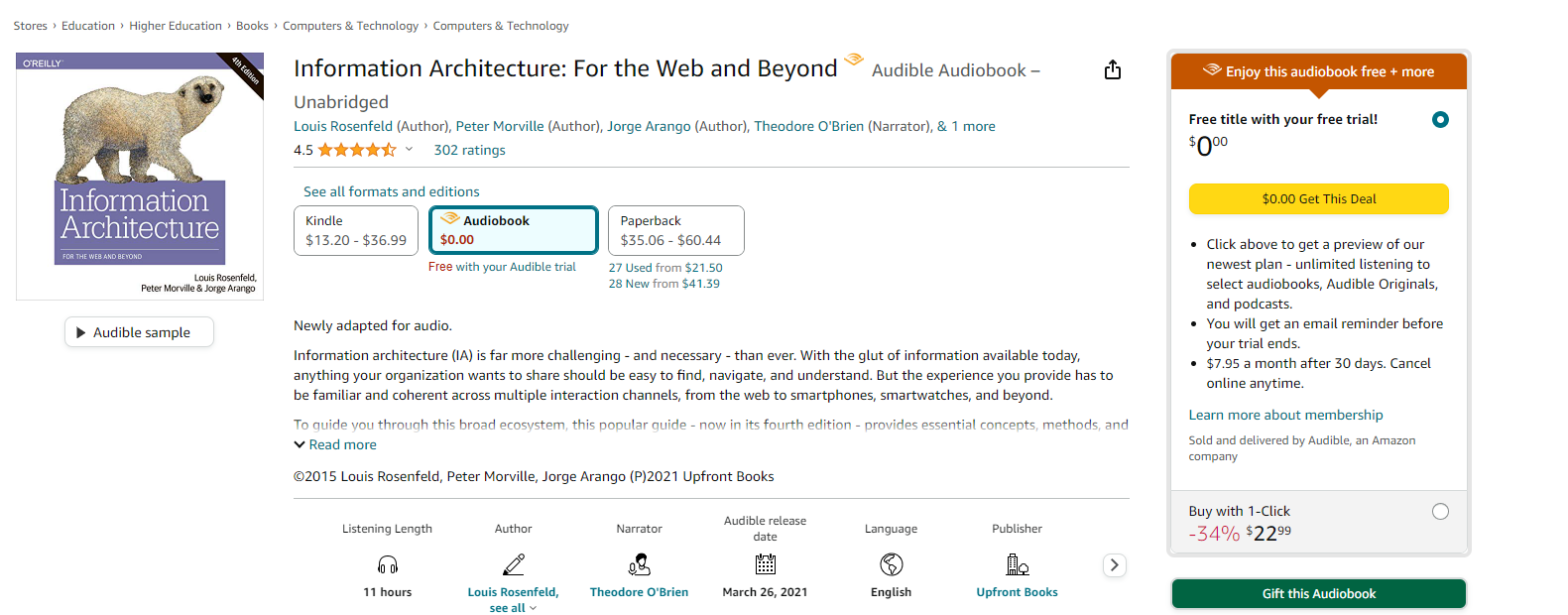Click the globe Language icon
Screen dimensions: 1568x615
(x=892, y=564)
